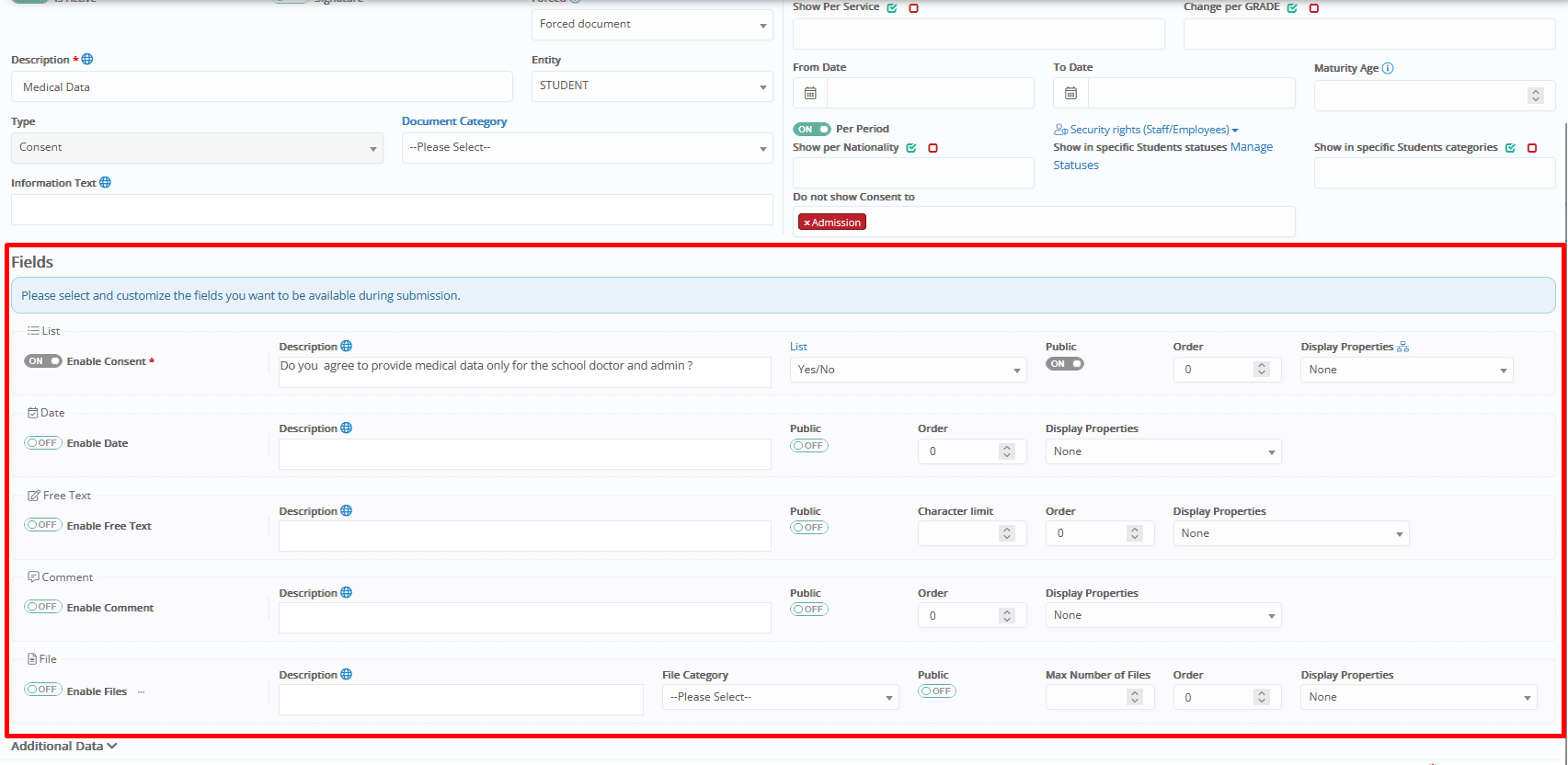This screenshot has width=1568, height=765.
Task: Expand the Additional Data section
Action: pos(63,747)
